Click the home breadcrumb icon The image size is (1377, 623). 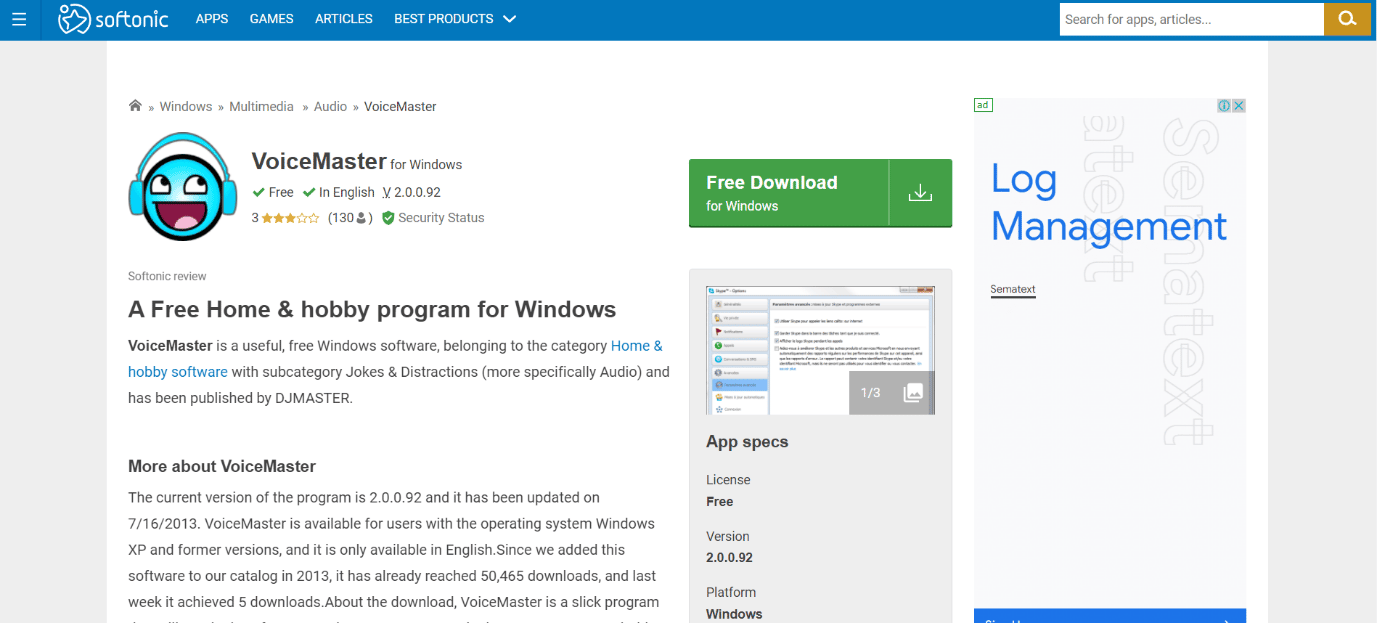pyautogui.click(x=135, y=106)
